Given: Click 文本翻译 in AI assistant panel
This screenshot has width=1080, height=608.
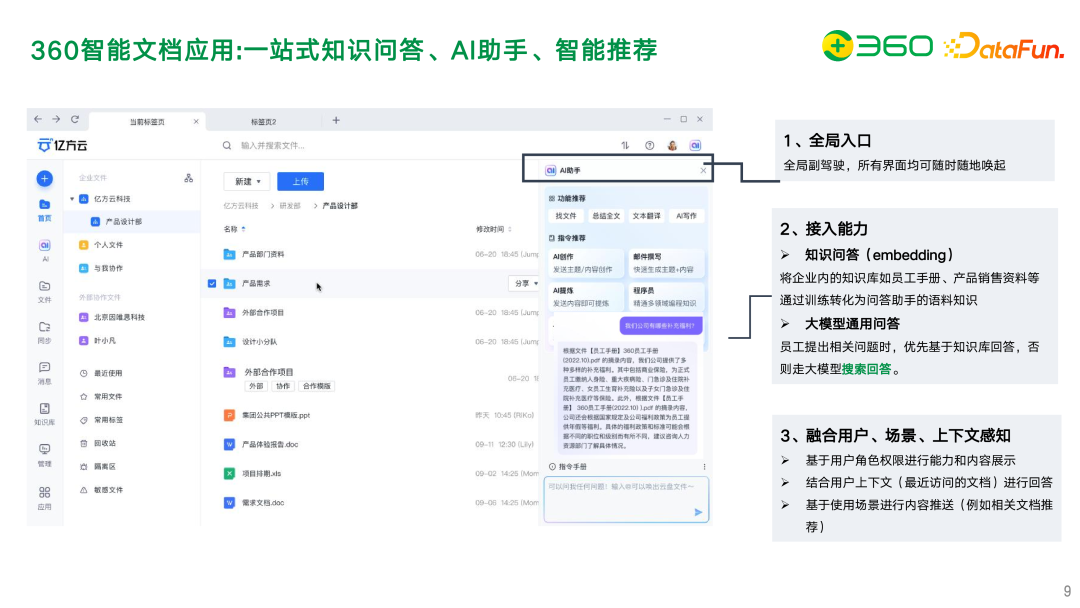Looking at the screenshot, I should click(646, 215).
